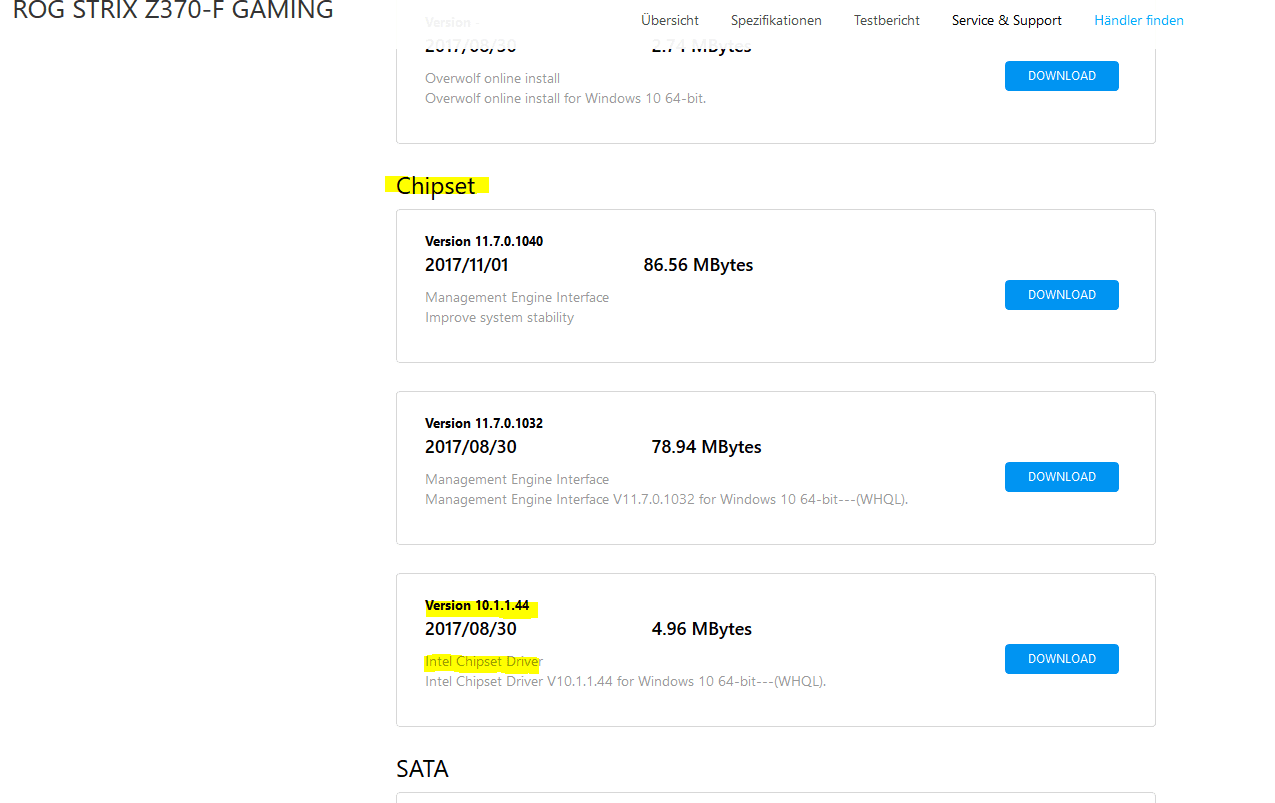The image size is (1275, 803).
Task: Select the text Version 10.1.1.44
Action: pos(477,605)
